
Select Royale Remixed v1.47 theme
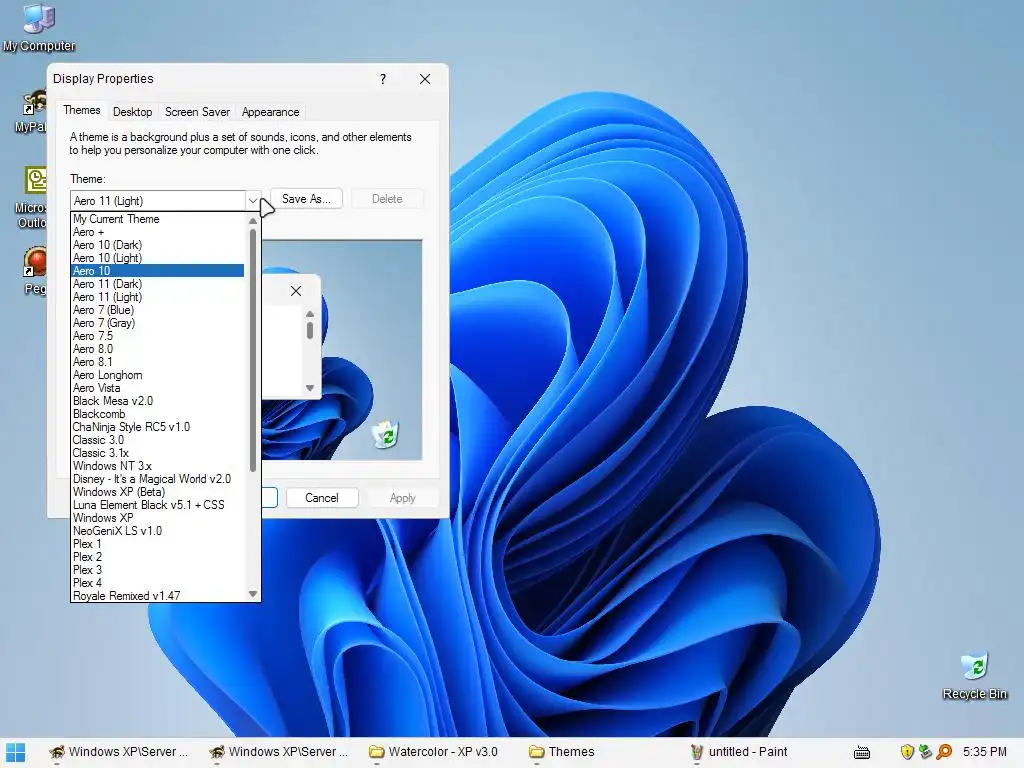(x=157, y=596)
